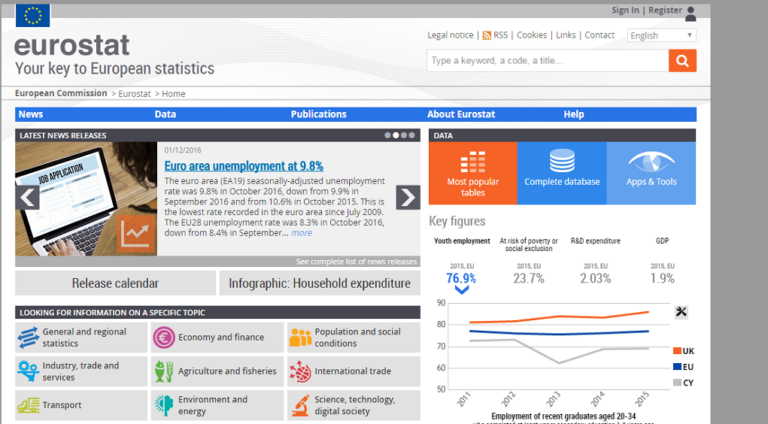Screen dimensions: 768x424
Task: Select third news carousel dot
Action: (x=404, y=135)
